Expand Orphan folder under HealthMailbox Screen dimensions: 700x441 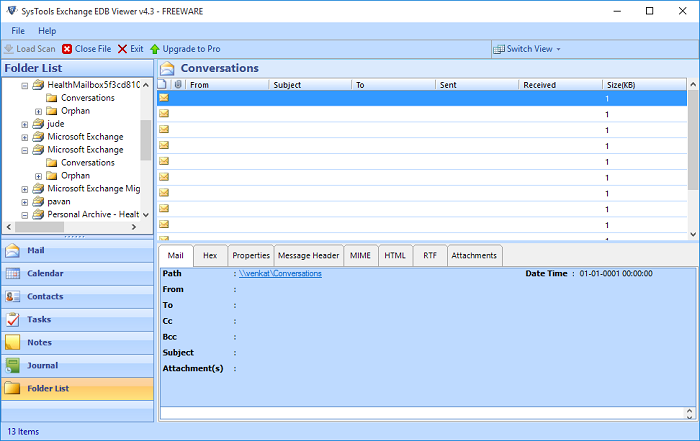point(38,112)
